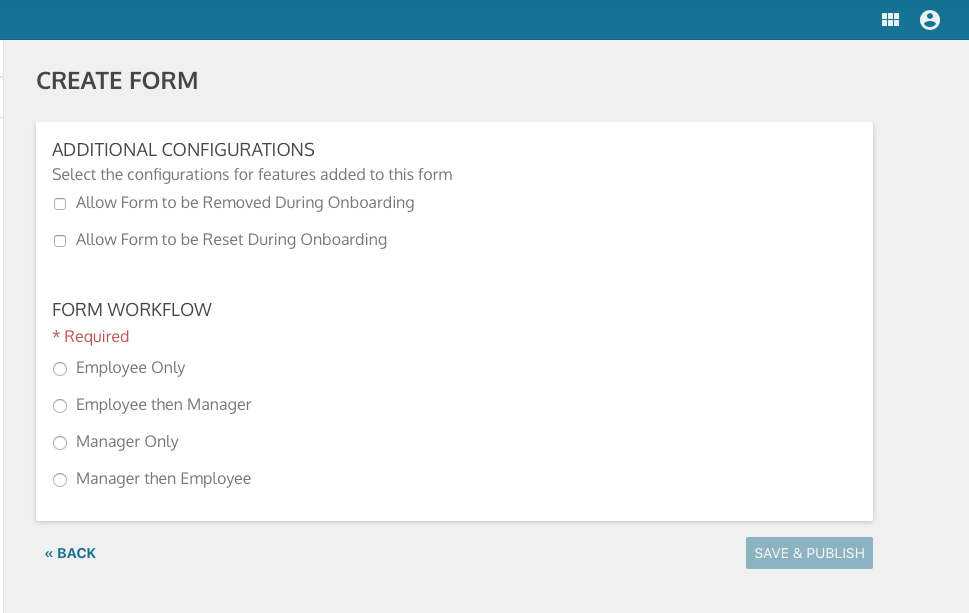
Task: Click the reset-during-onboarding label text
Action: coord(230,239)
